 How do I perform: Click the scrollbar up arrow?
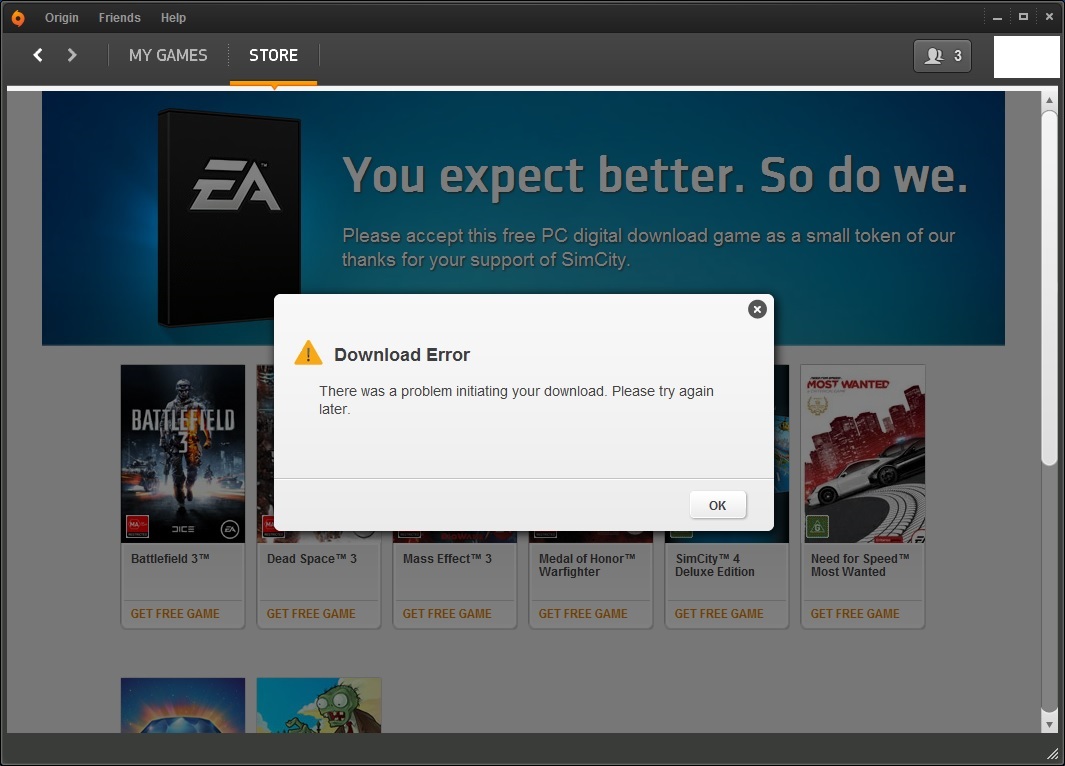pyautogui.click(x=1049, y=100)
